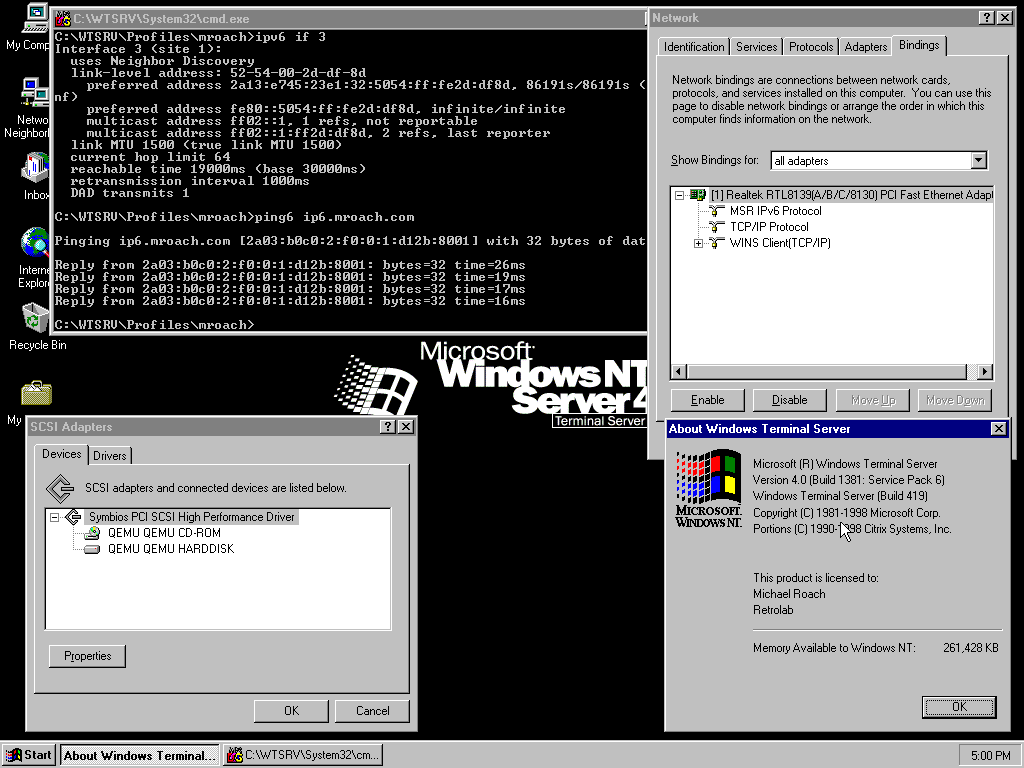This screenshot has width=1024, height=768.
Task: Expand the WINS Client(TCP/IP) binding
Action: (x=698, y=243)
